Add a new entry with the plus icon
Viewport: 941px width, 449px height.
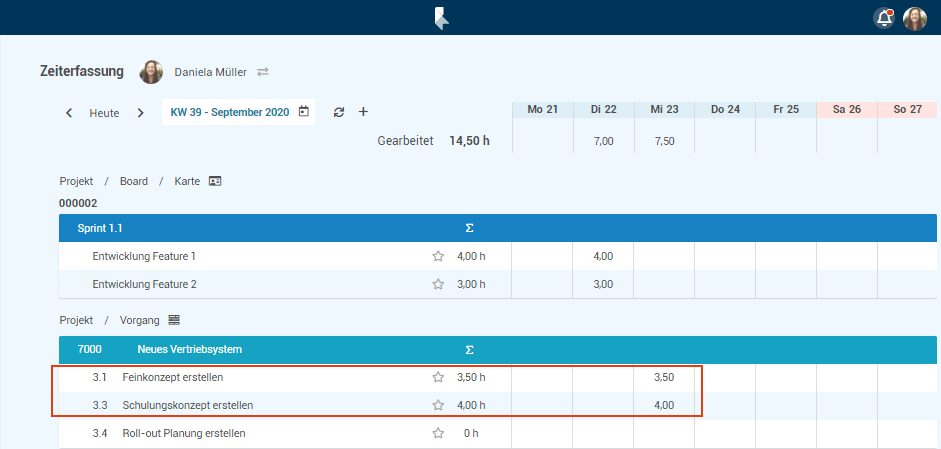[x=363, y=112]
